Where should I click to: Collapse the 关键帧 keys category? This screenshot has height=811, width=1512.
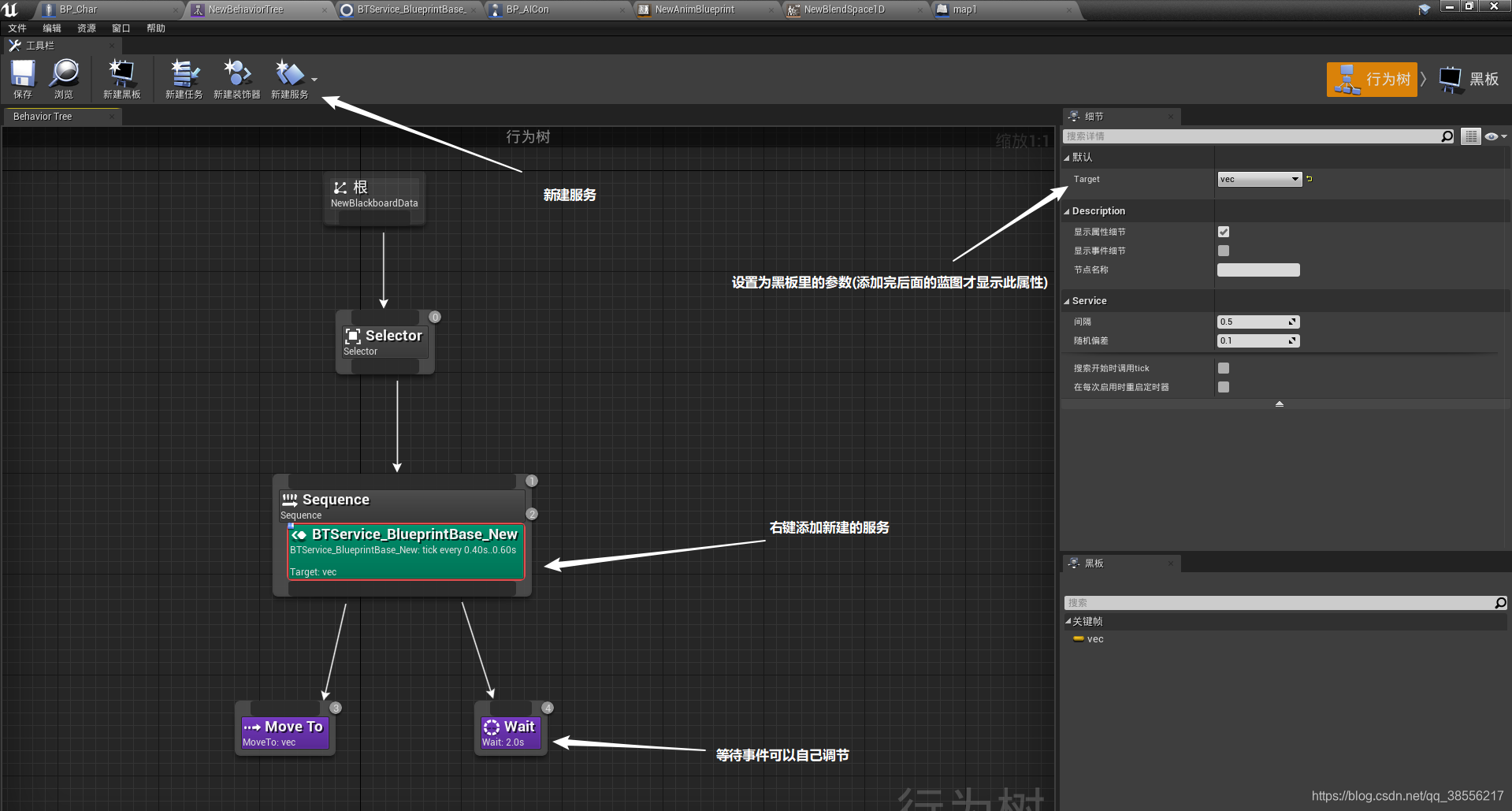[1068, 621]
